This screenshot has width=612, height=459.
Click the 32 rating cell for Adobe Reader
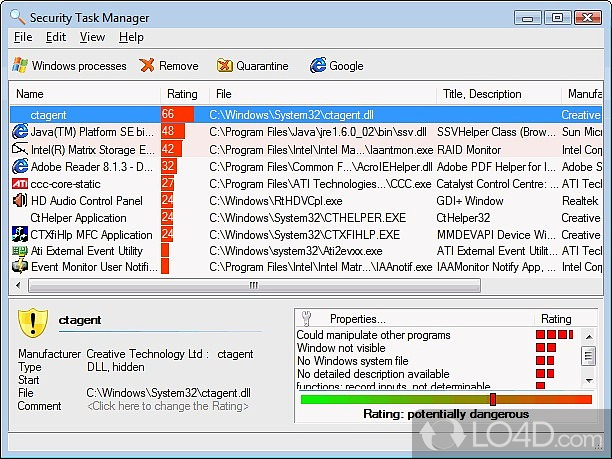coord(169,166)
